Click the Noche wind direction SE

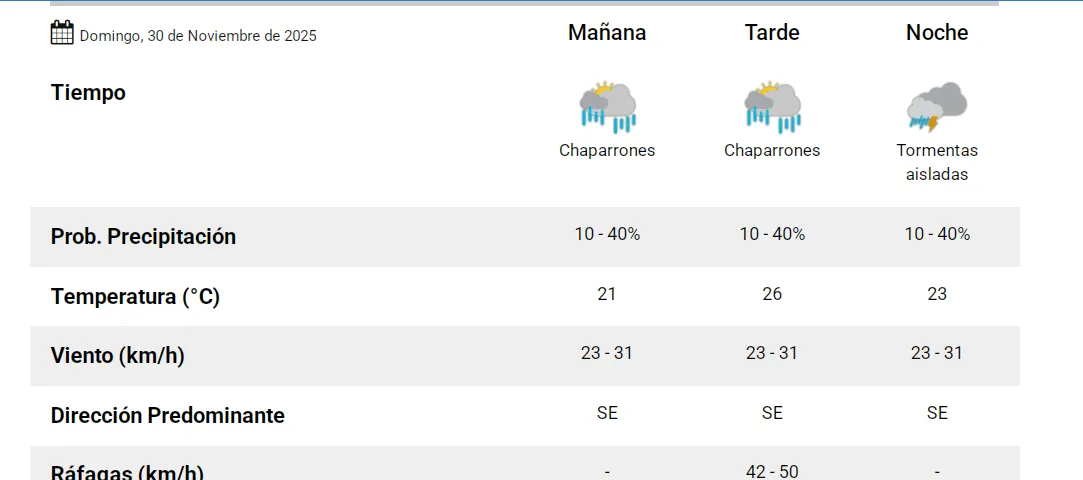click(x=937, y=413)
